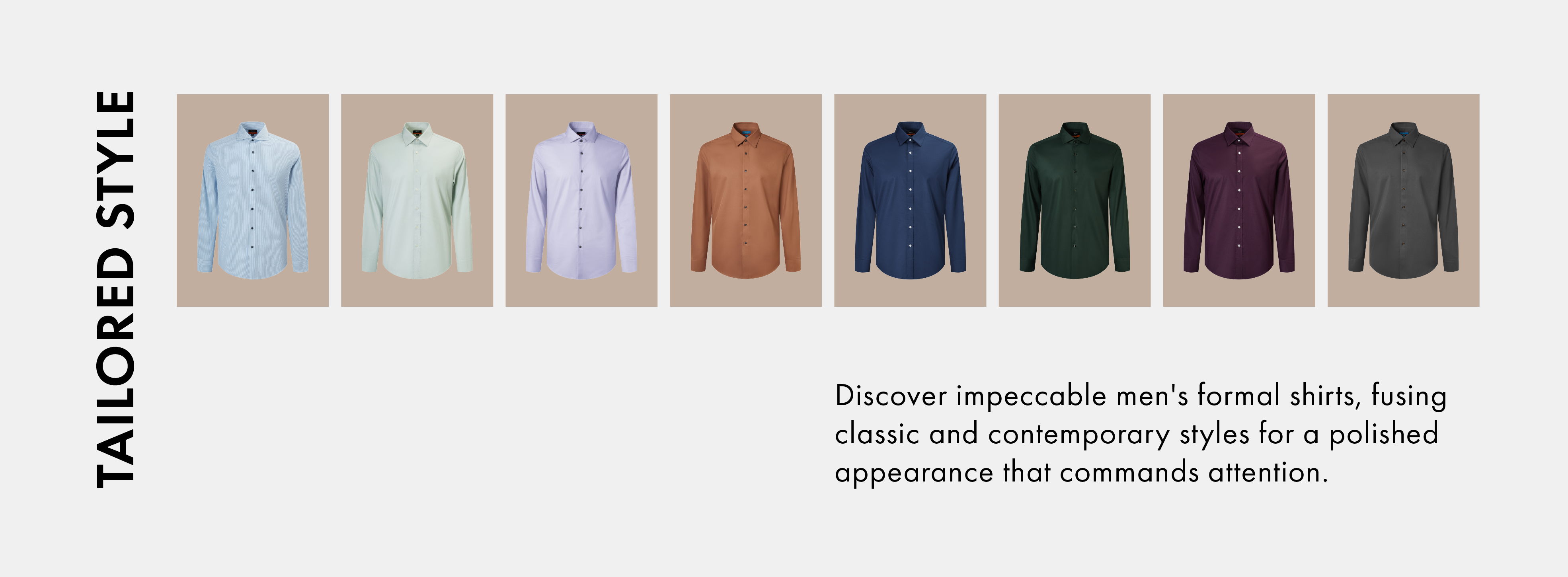
Task: Select the navy blue shirt thumbnail
Action: tap(910, 200)
